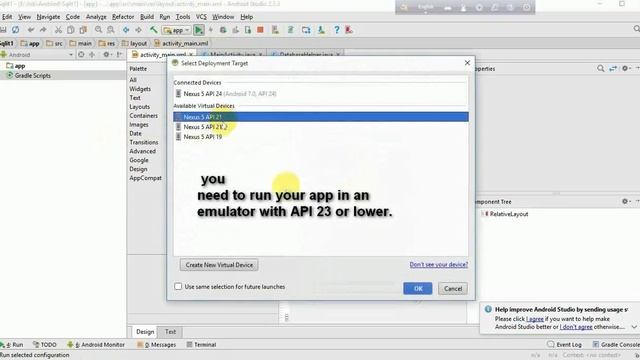Open the Android project view dropdown
This screenshot has height=360, width=640.
[x=37, y=54]
